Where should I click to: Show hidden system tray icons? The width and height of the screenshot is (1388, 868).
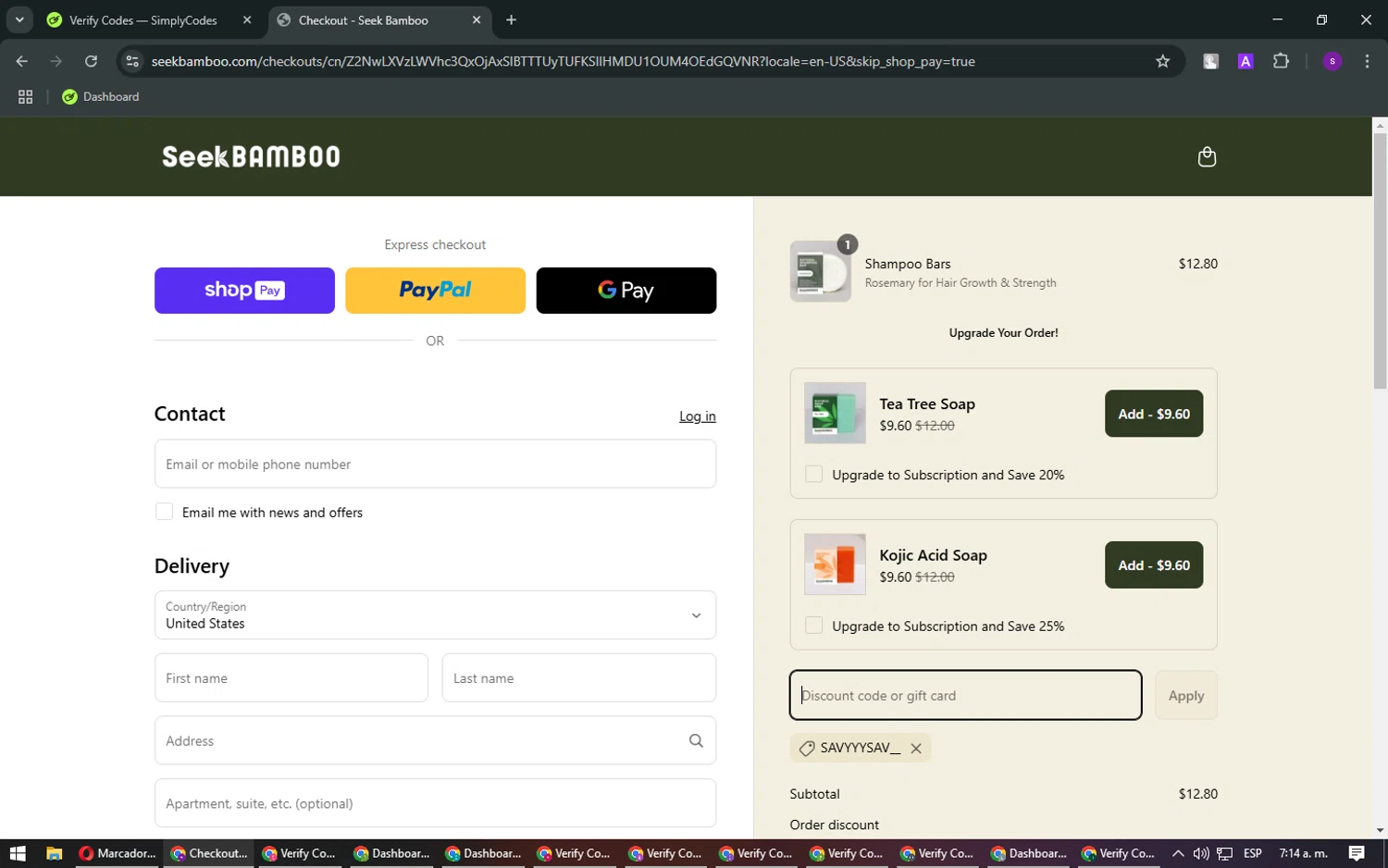1178,853
